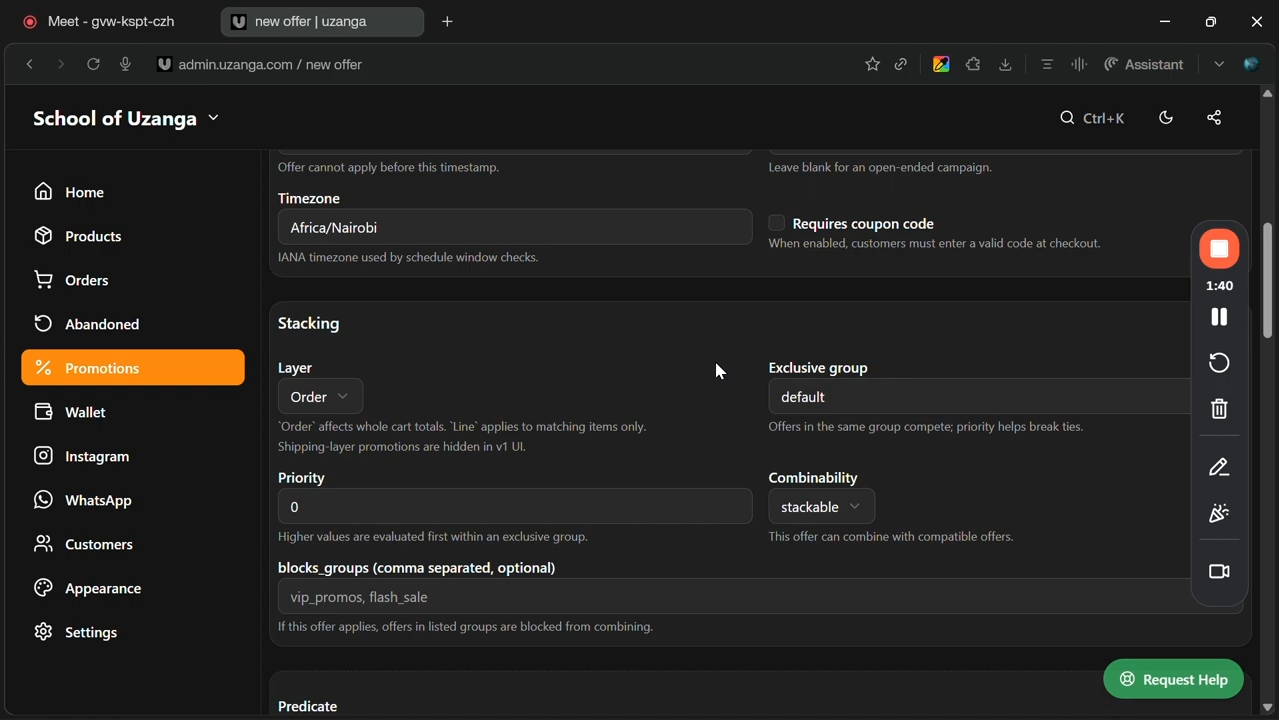Expand the toolbar chevron dropdown
This screenshot has width=1279, height=720.
[1219, 64]
